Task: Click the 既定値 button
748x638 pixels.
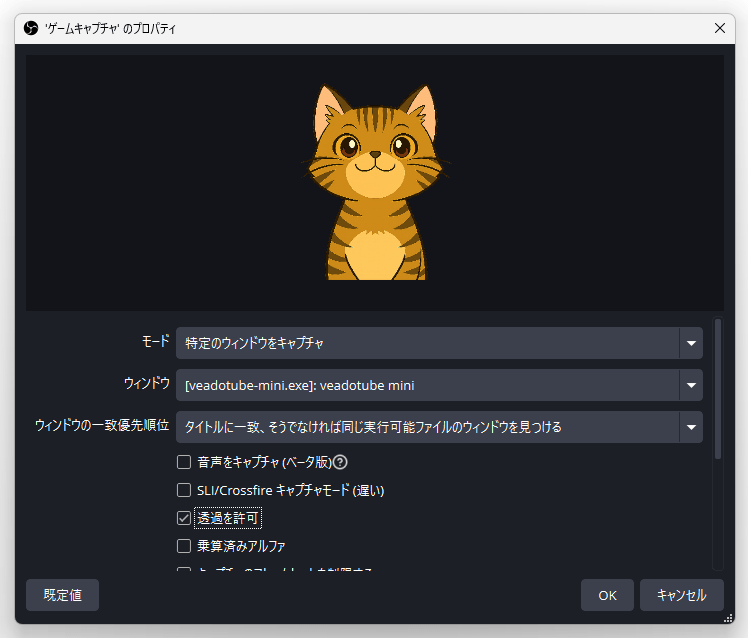Action: pyautogui.click(x=62, y=595)
